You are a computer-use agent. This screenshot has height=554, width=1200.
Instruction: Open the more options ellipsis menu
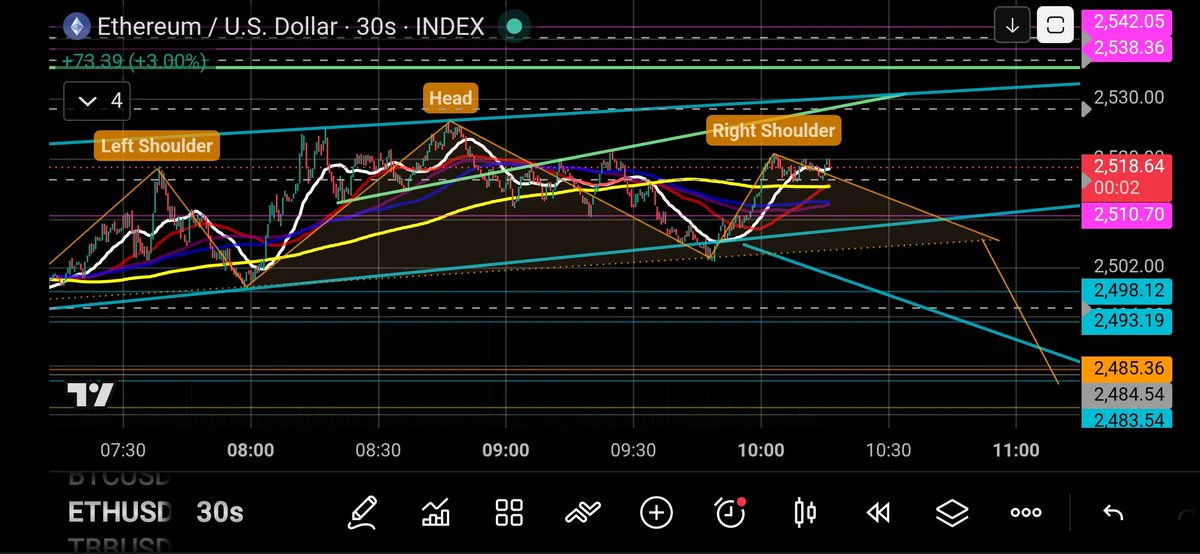(x=1026, y=513)
